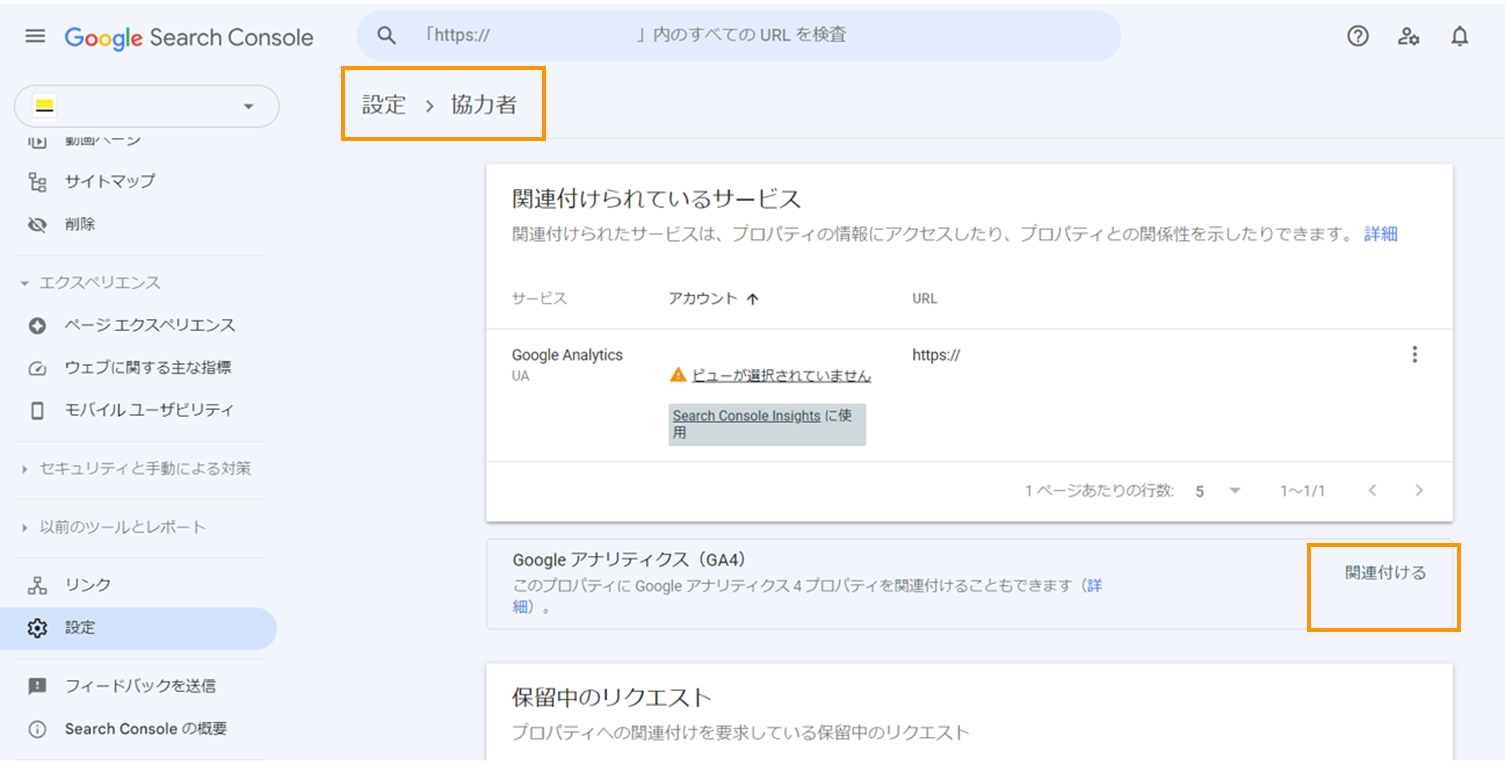Click the Google Search Console logo
This screenshot has width=1505, height=765.
pos(189,38)
